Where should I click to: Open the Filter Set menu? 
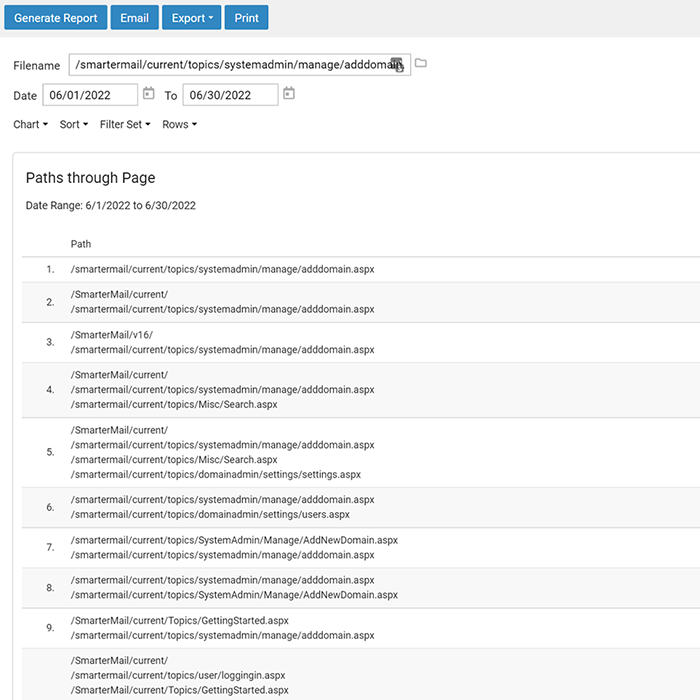125,125
